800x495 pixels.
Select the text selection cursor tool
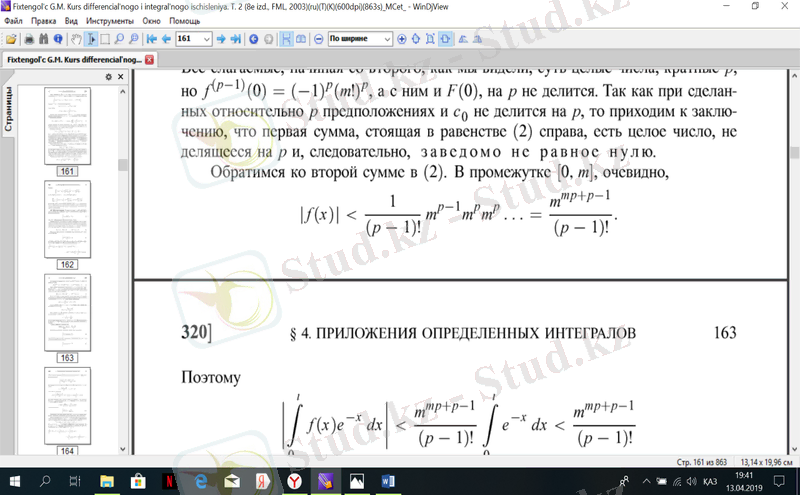[91, 39]
